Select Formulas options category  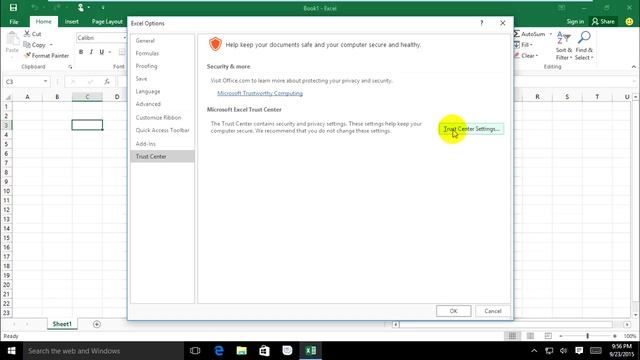(x=162, y=53)
